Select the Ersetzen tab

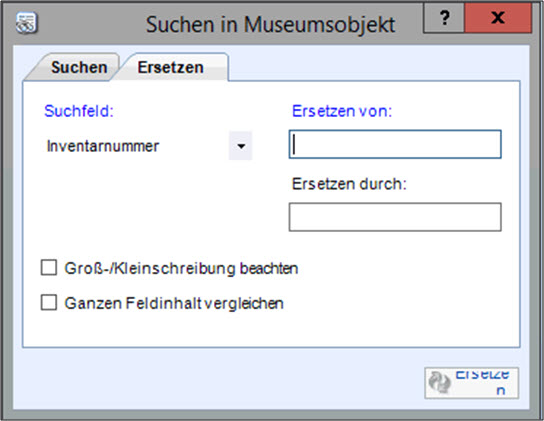171,67
